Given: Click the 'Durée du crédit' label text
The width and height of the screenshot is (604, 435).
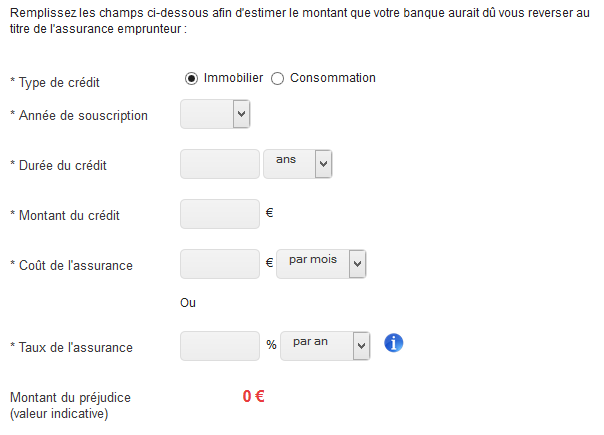Looking at the screenshot, I should 64,165.
